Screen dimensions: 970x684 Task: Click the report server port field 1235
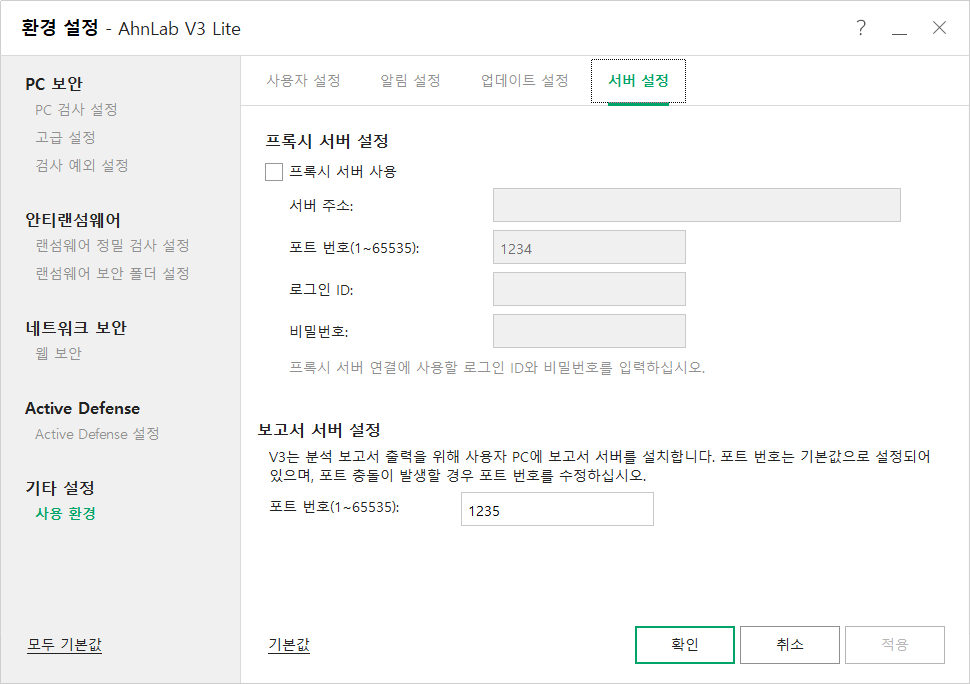(x=557, y=509)
